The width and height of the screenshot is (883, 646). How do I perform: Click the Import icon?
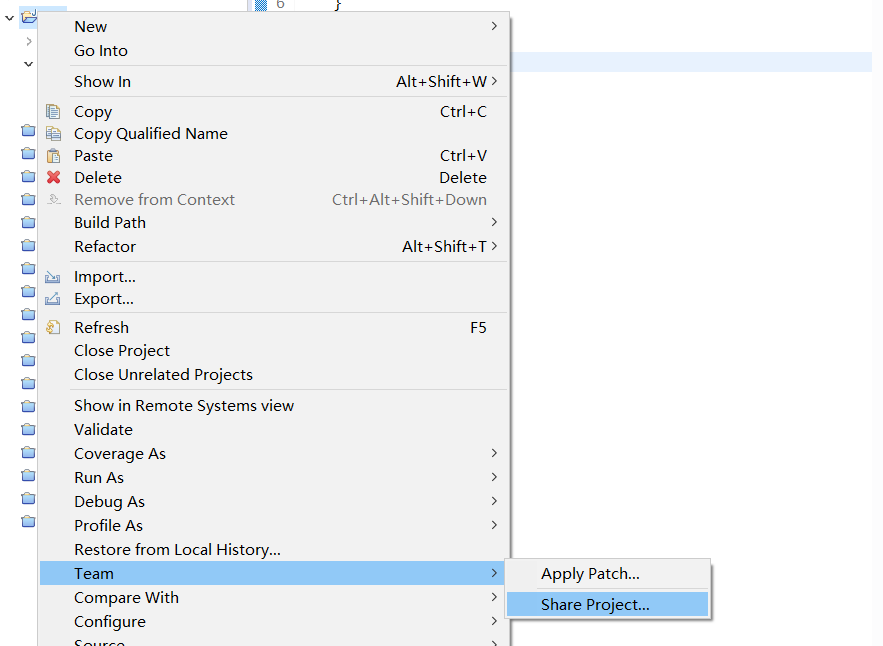tap(52, 277)
